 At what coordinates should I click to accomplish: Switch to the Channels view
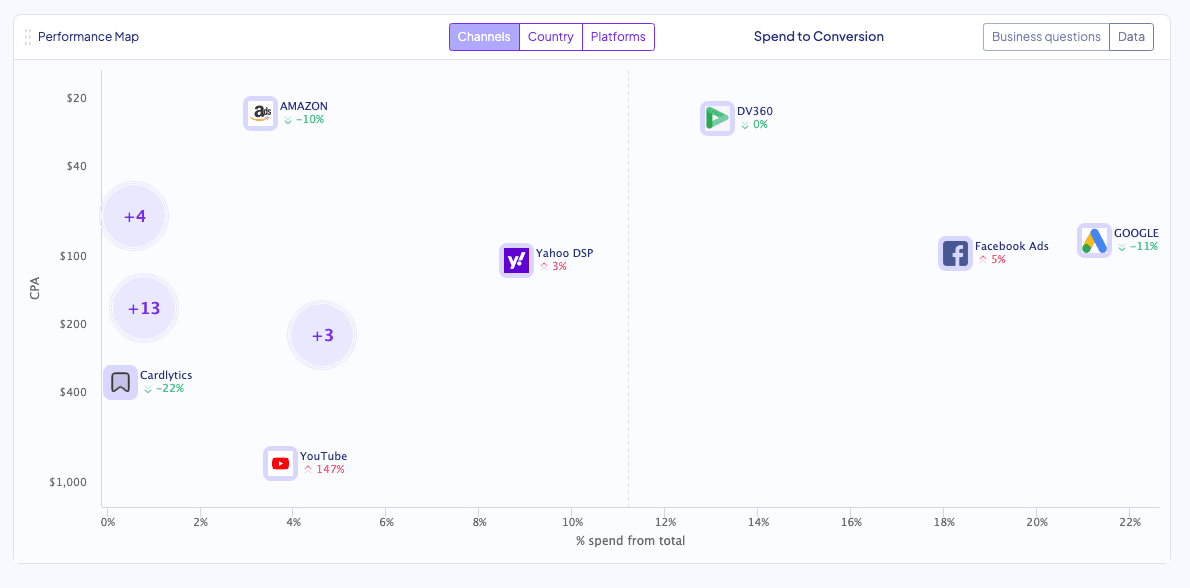pyautogui.click(x=484, y=37)
